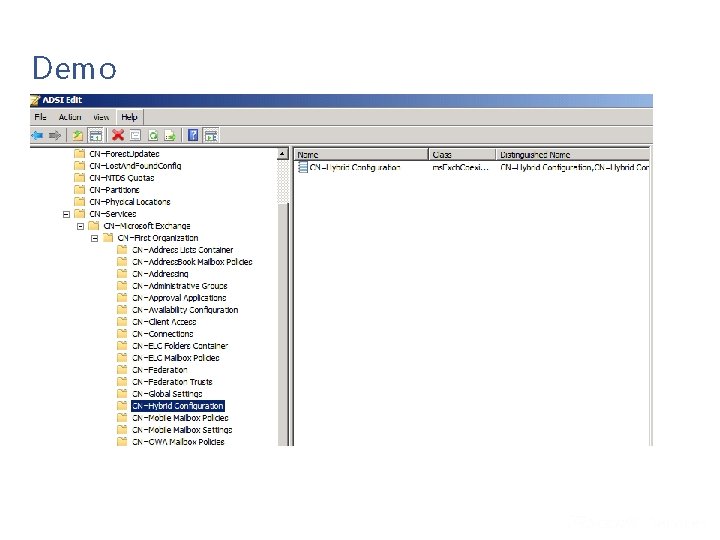The height and width of the screenshot is (540, 720).
Task: Sort by the Class column header
Action: click(x=462, y=155)
